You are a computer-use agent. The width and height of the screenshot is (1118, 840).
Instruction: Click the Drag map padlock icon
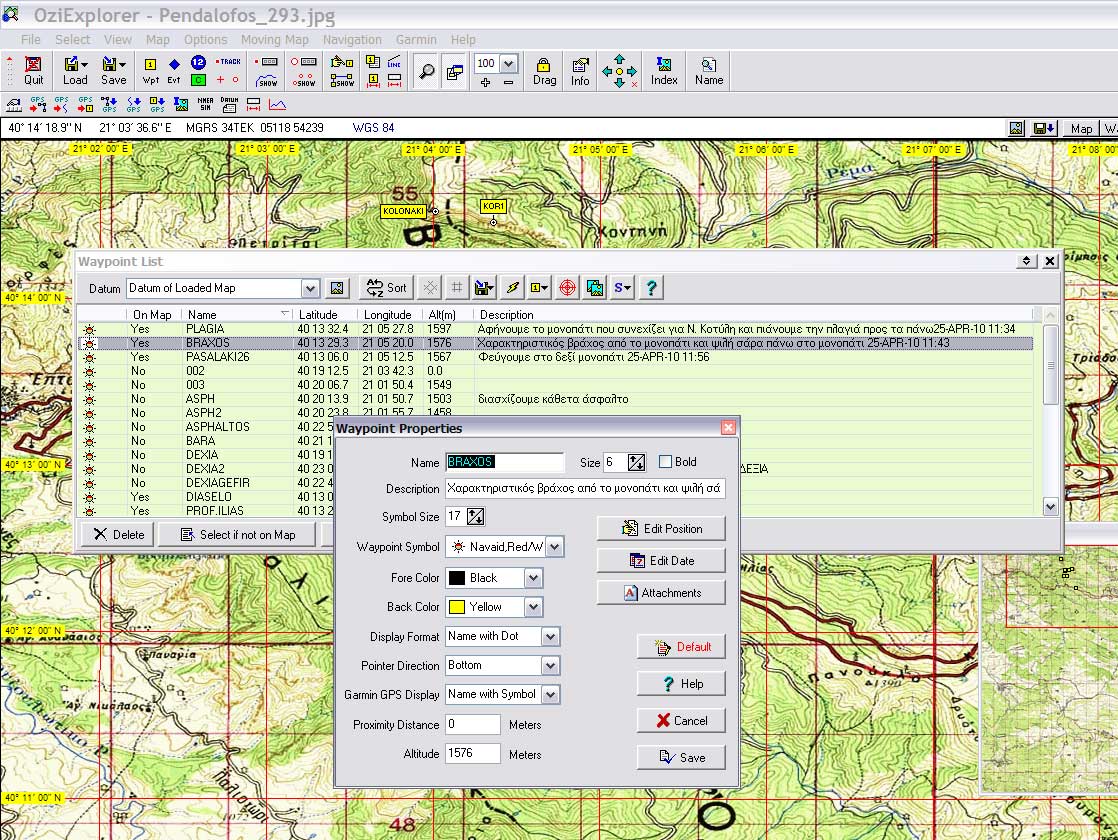[544, 71]
